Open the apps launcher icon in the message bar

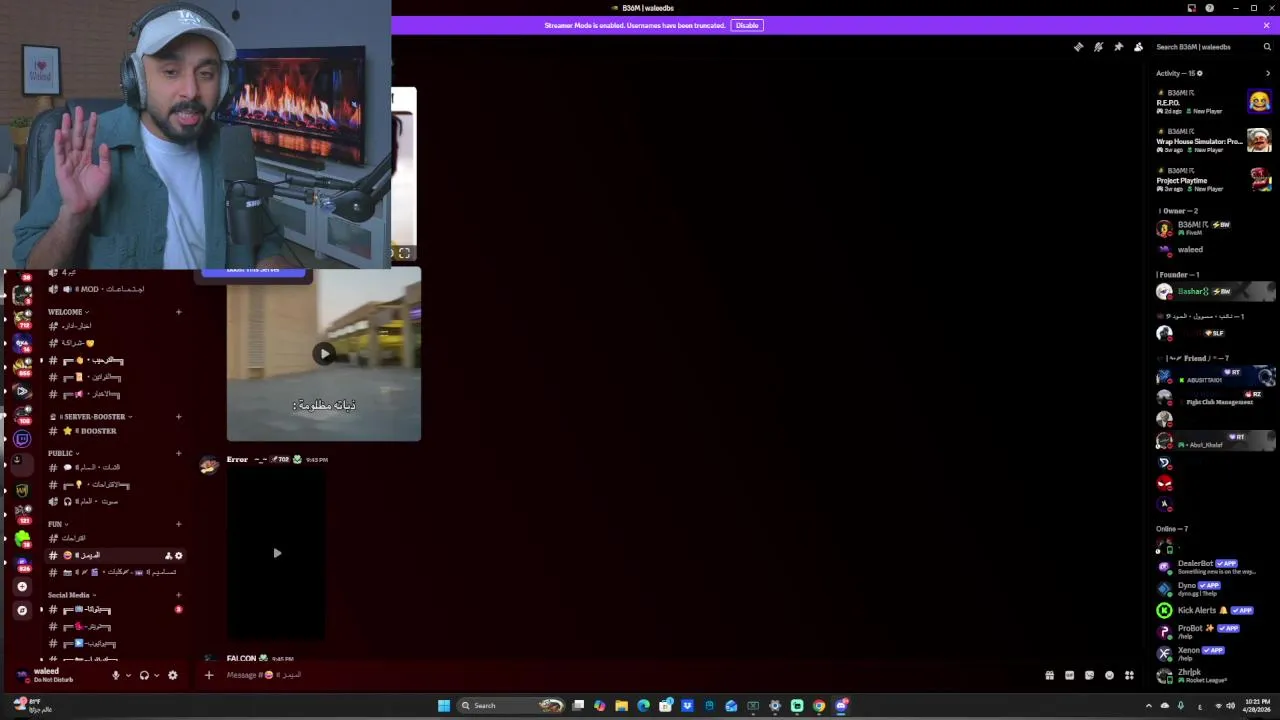1129,675
